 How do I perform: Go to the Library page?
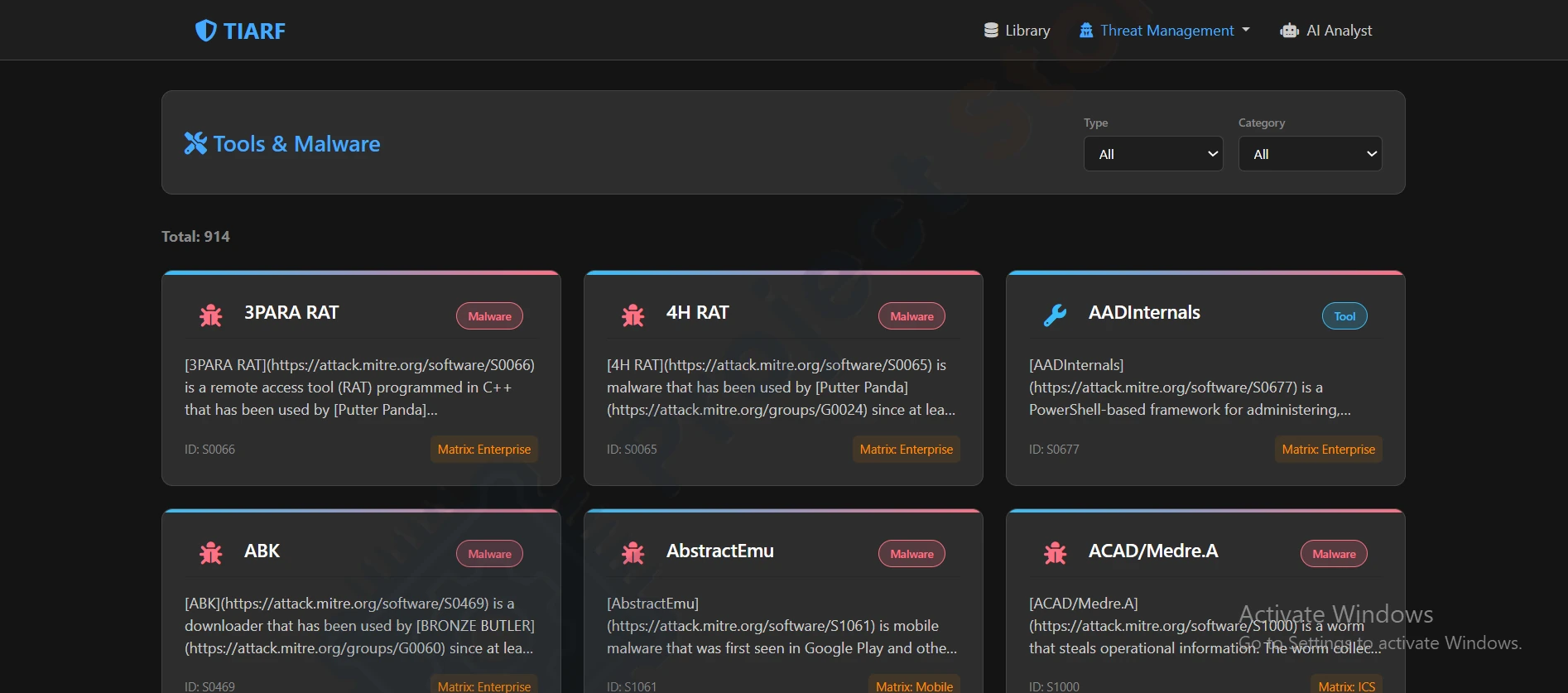1017,31
